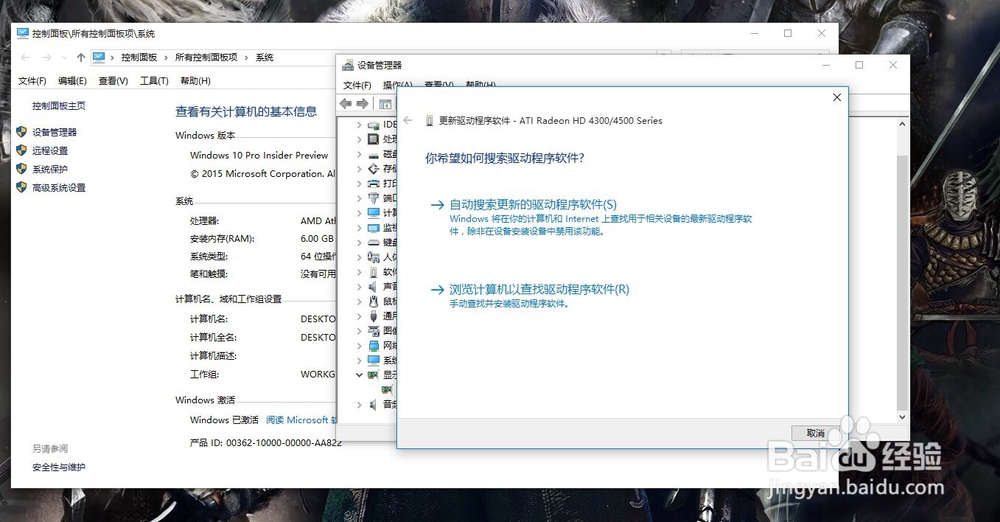The width and height of the screenshot is (1000, 522).
Task: Open 工具(T) menu in Control Panel
Action: pos(154,80)
